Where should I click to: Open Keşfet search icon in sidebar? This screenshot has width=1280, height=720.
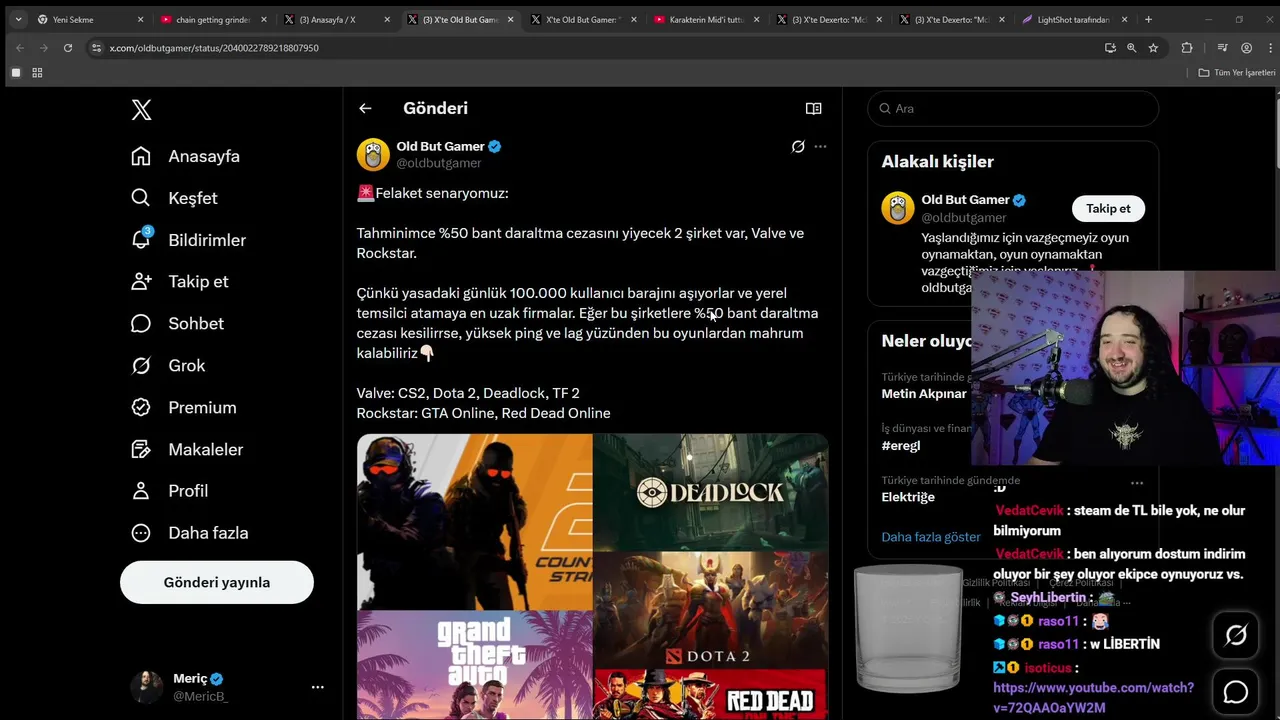(x=141, y=198)
